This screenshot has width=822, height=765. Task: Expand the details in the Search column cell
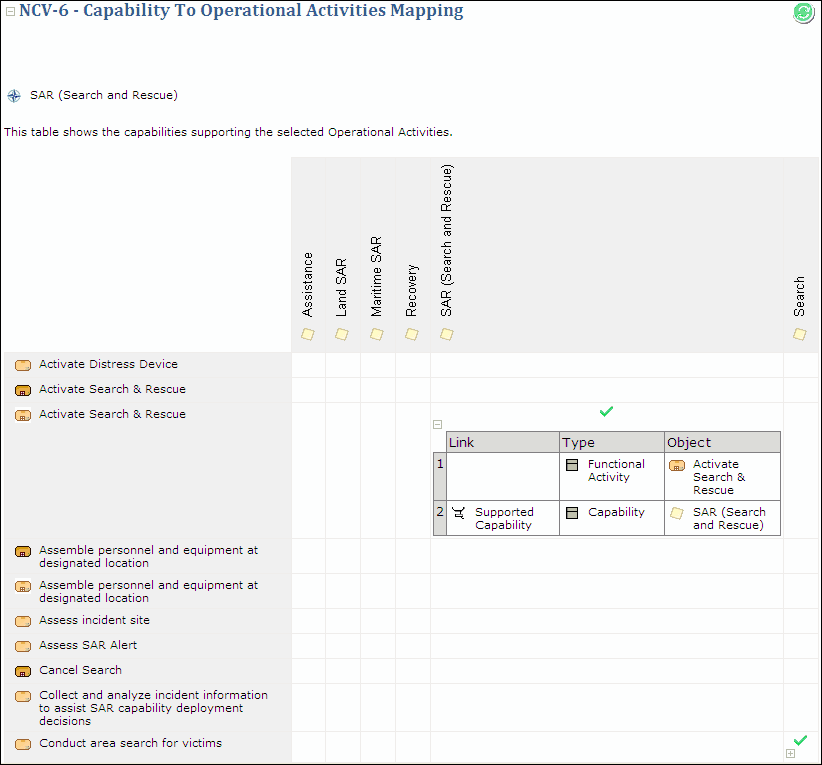790,754
